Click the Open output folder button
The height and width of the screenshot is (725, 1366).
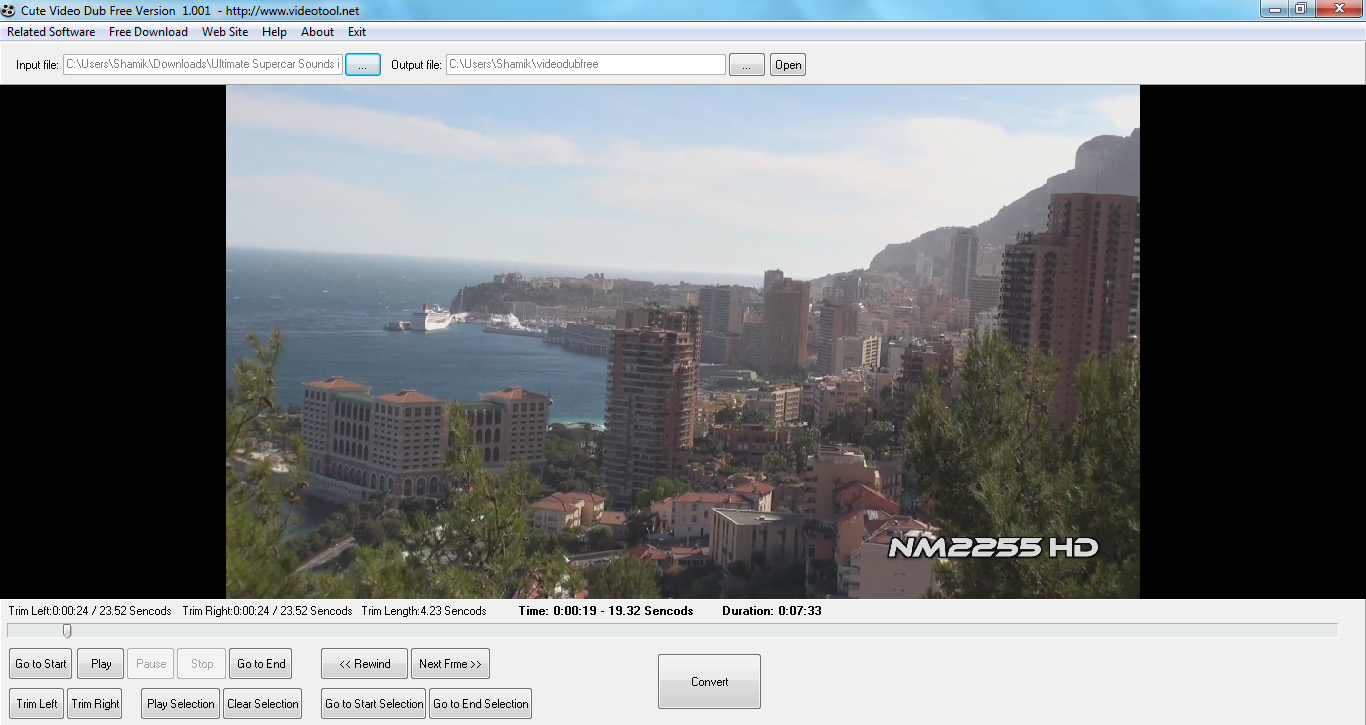[788, 65]
